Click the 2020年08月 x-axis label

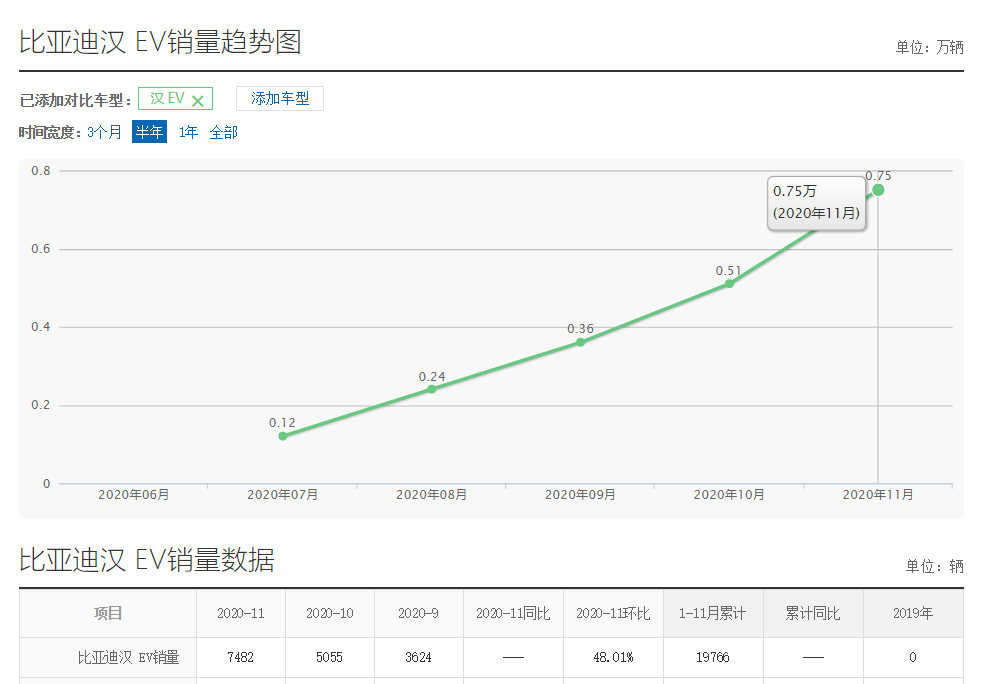tap(431, 495)
